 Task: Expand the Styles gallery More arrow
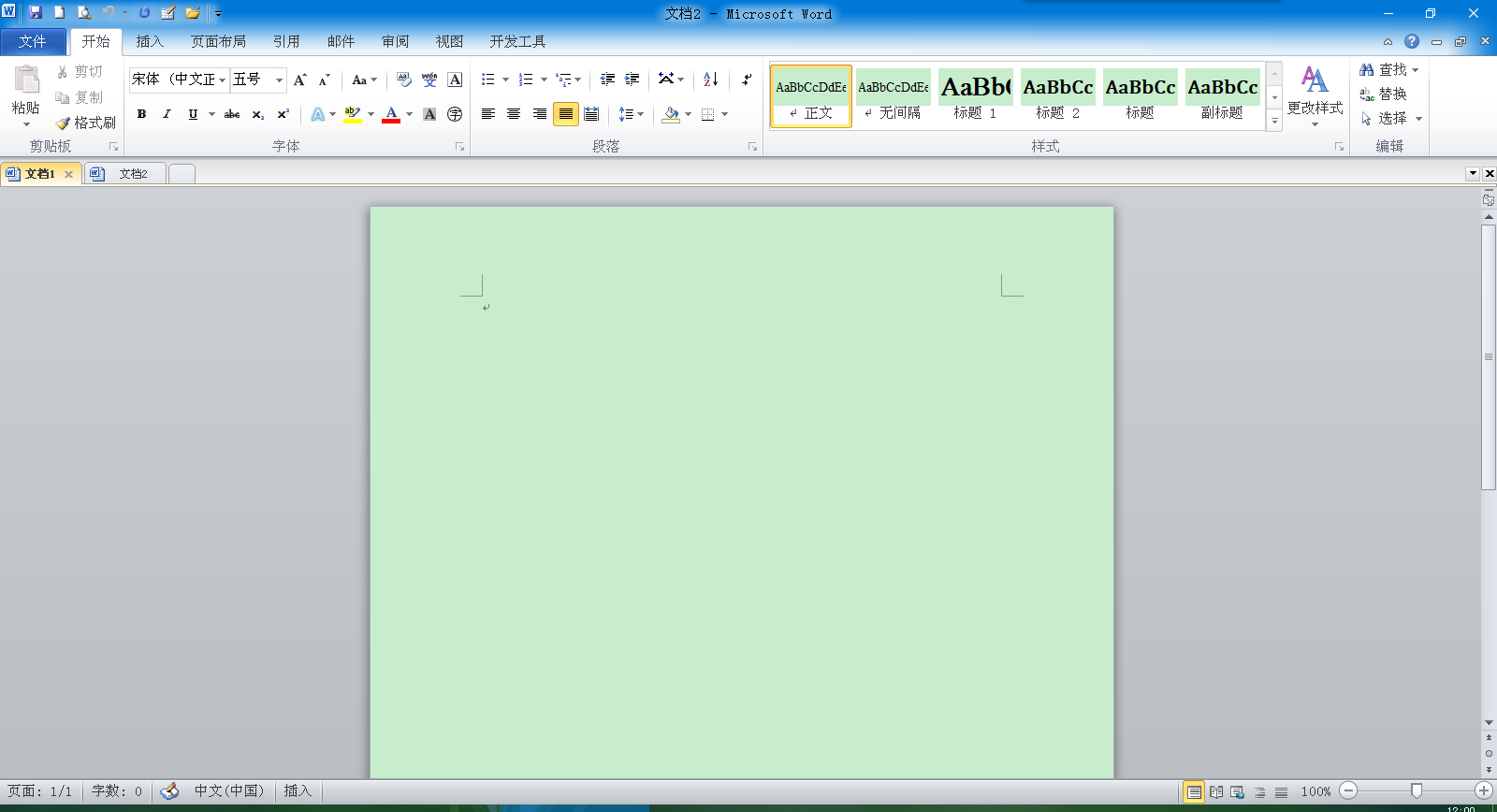point(1274,122)
